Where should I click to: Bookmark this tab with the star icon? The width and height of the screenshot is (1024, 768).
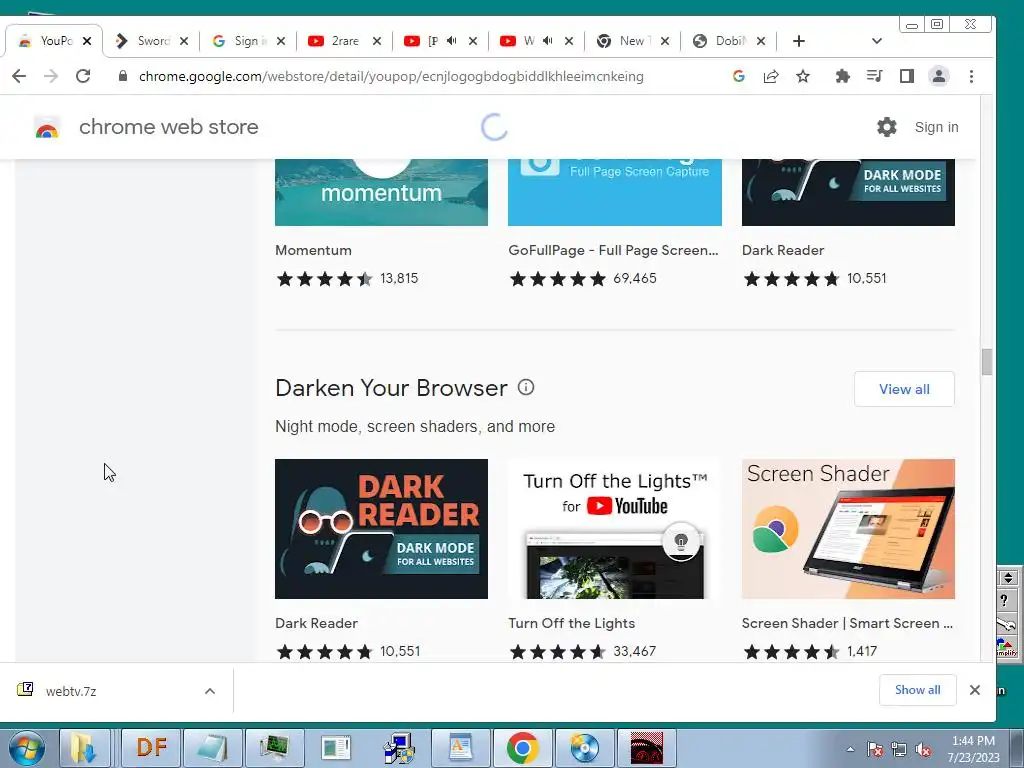pos(803,76)
